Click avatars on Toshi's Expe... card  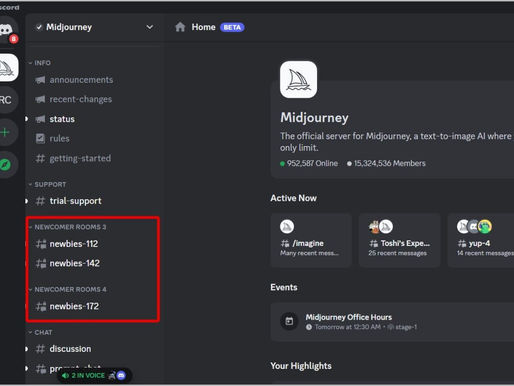coord(381,227)
